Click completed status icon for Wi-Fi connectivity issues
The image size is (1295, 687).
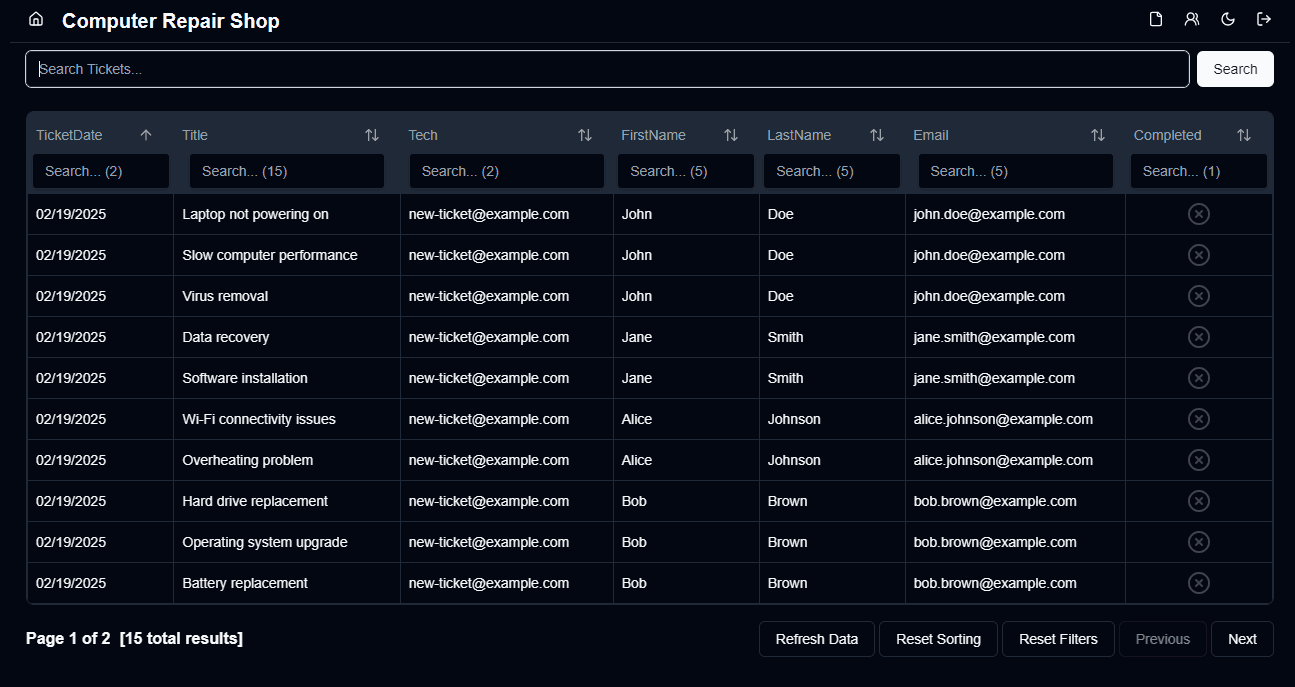pyautogui.click(x=1199, y=419)
